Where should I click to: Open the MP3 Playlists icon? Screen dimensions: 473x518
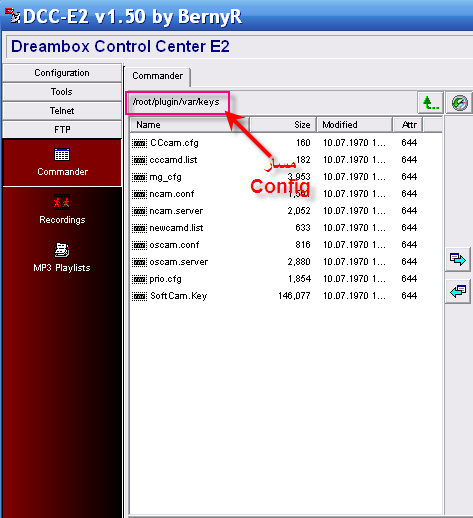pyautogui.click(x=62, y=250)
